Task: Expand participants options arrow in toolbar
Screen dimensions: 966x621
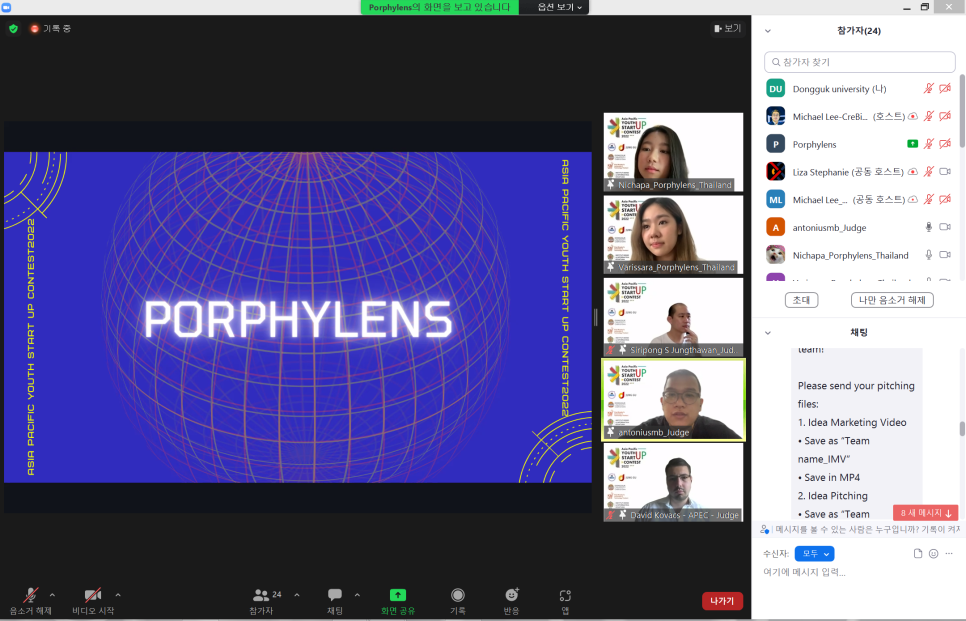Action: coord(297,595)
